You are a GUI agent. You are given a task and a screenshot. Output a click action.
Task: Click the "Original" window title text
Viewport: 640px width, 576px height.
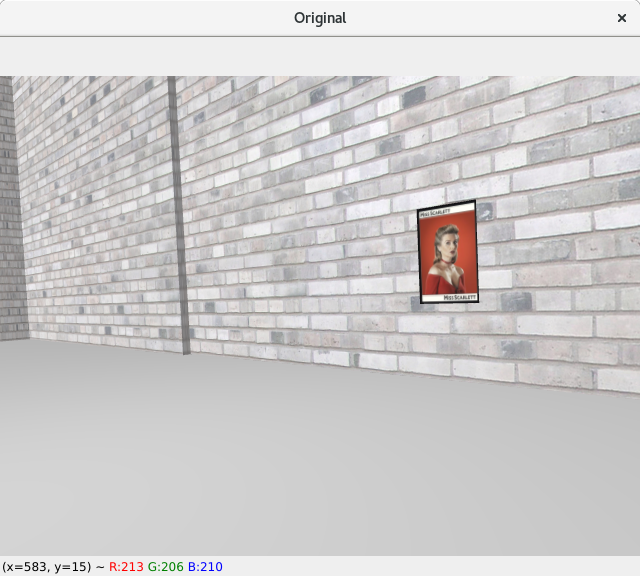320,18
